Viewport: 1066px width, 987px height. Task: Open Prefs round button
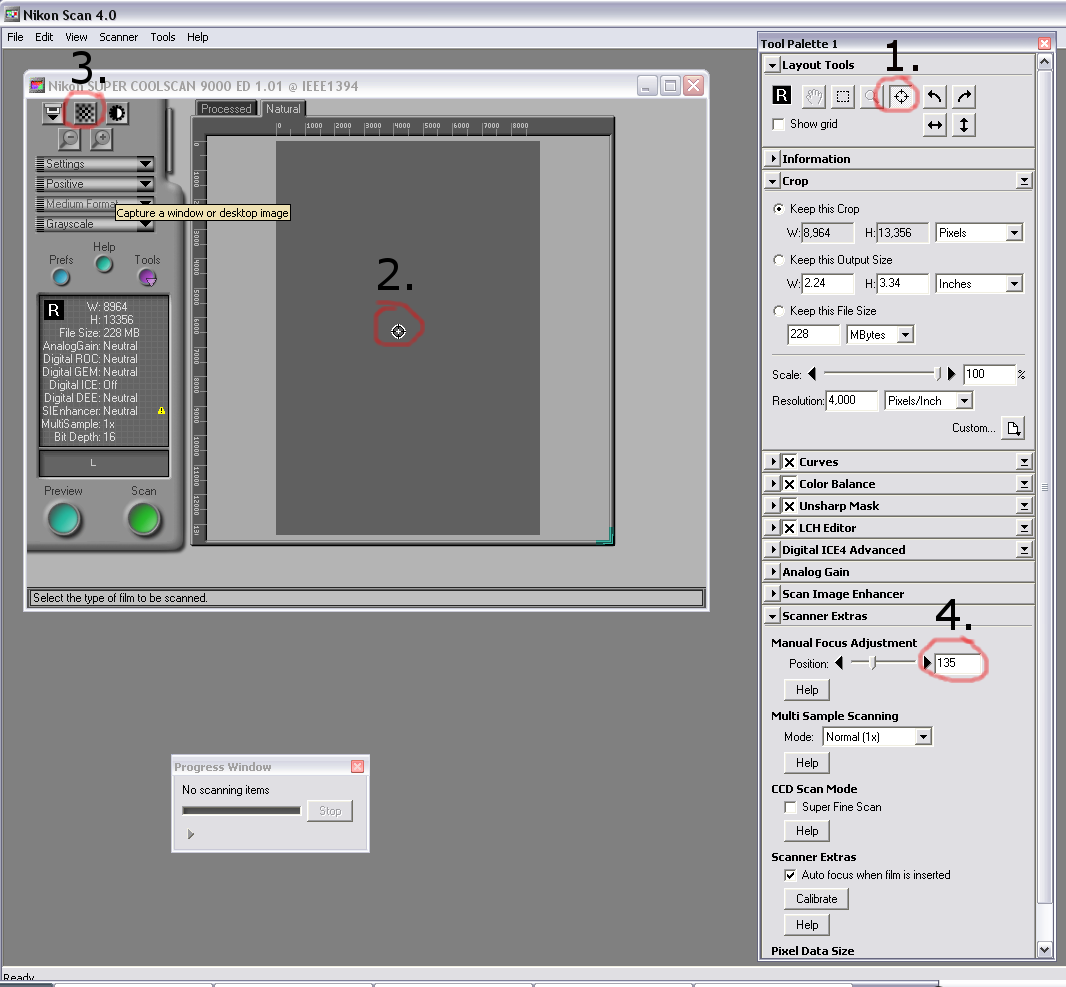[61, 277]
